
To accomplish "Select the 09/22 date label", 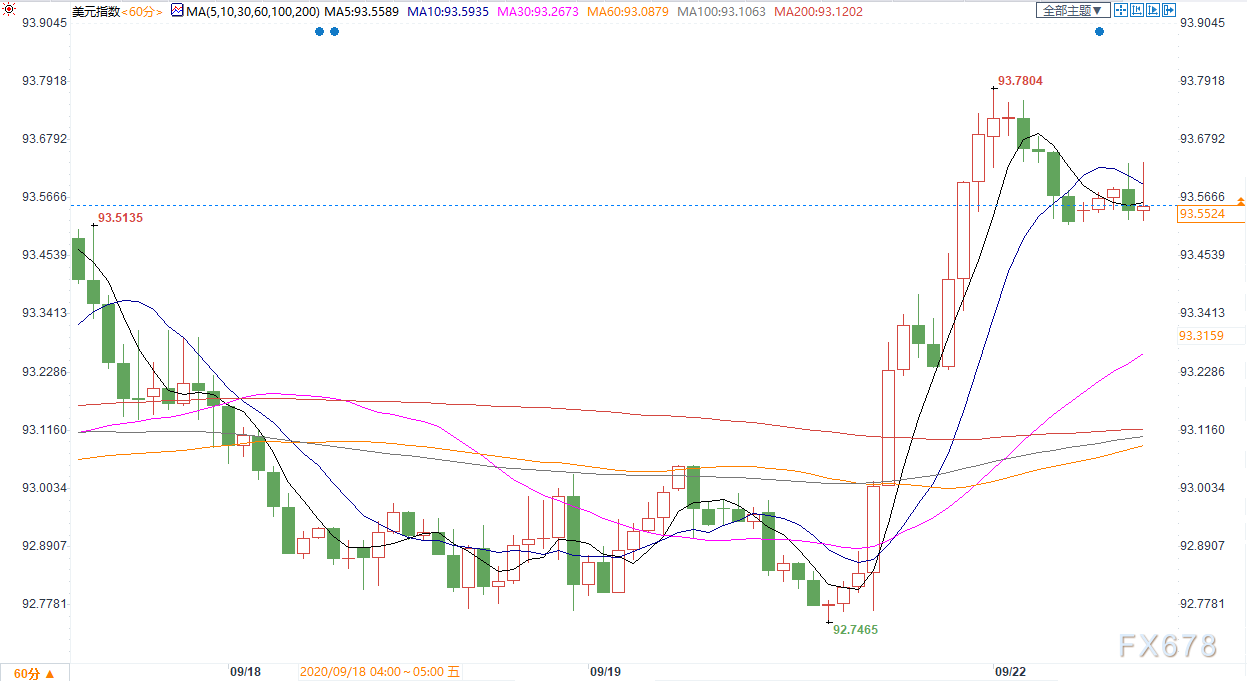I will 1010,672.
